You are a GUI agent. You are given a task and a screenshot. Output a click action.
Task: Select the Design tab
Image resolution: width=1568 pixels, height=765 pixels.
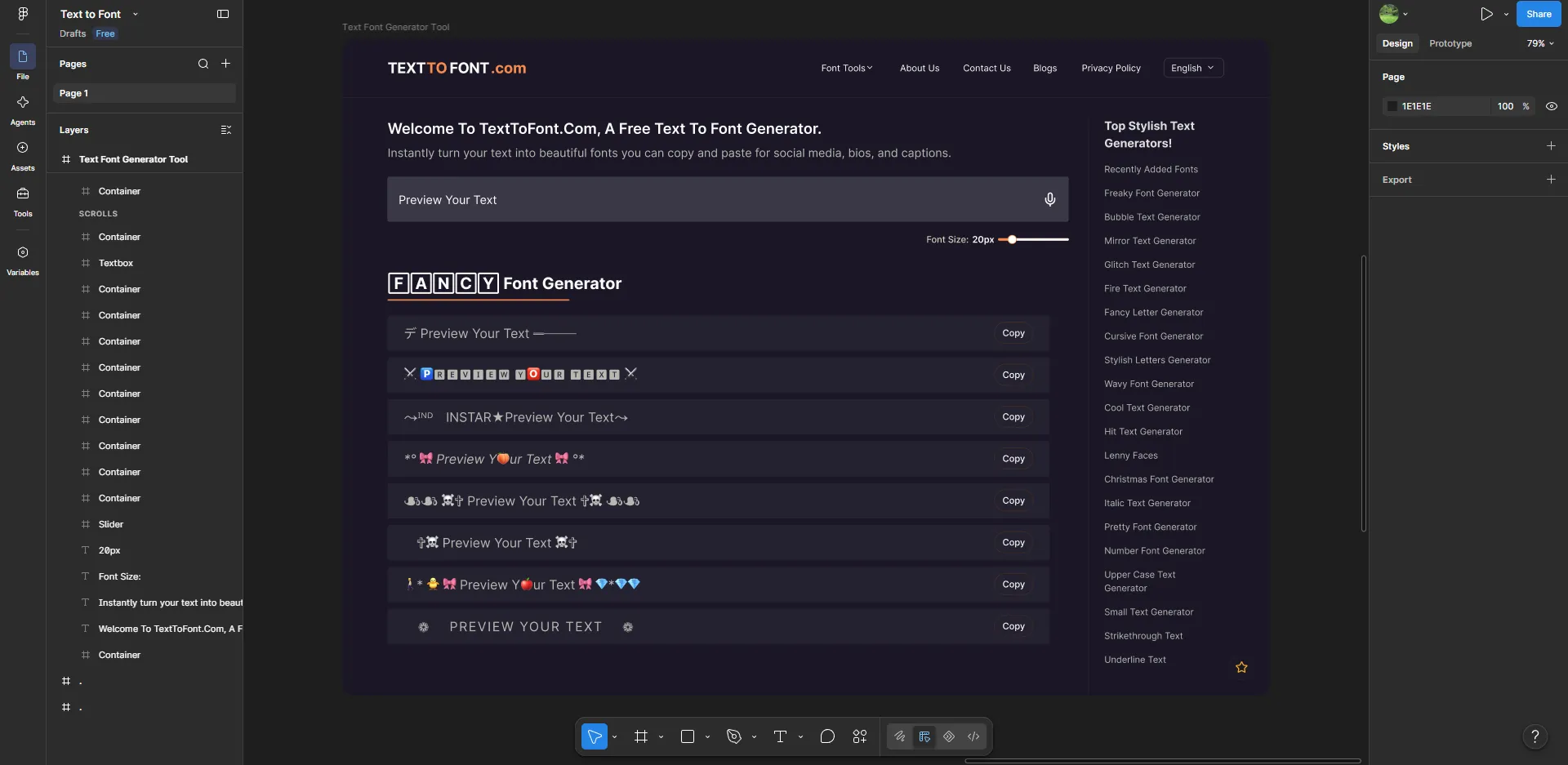[1397, 43]
